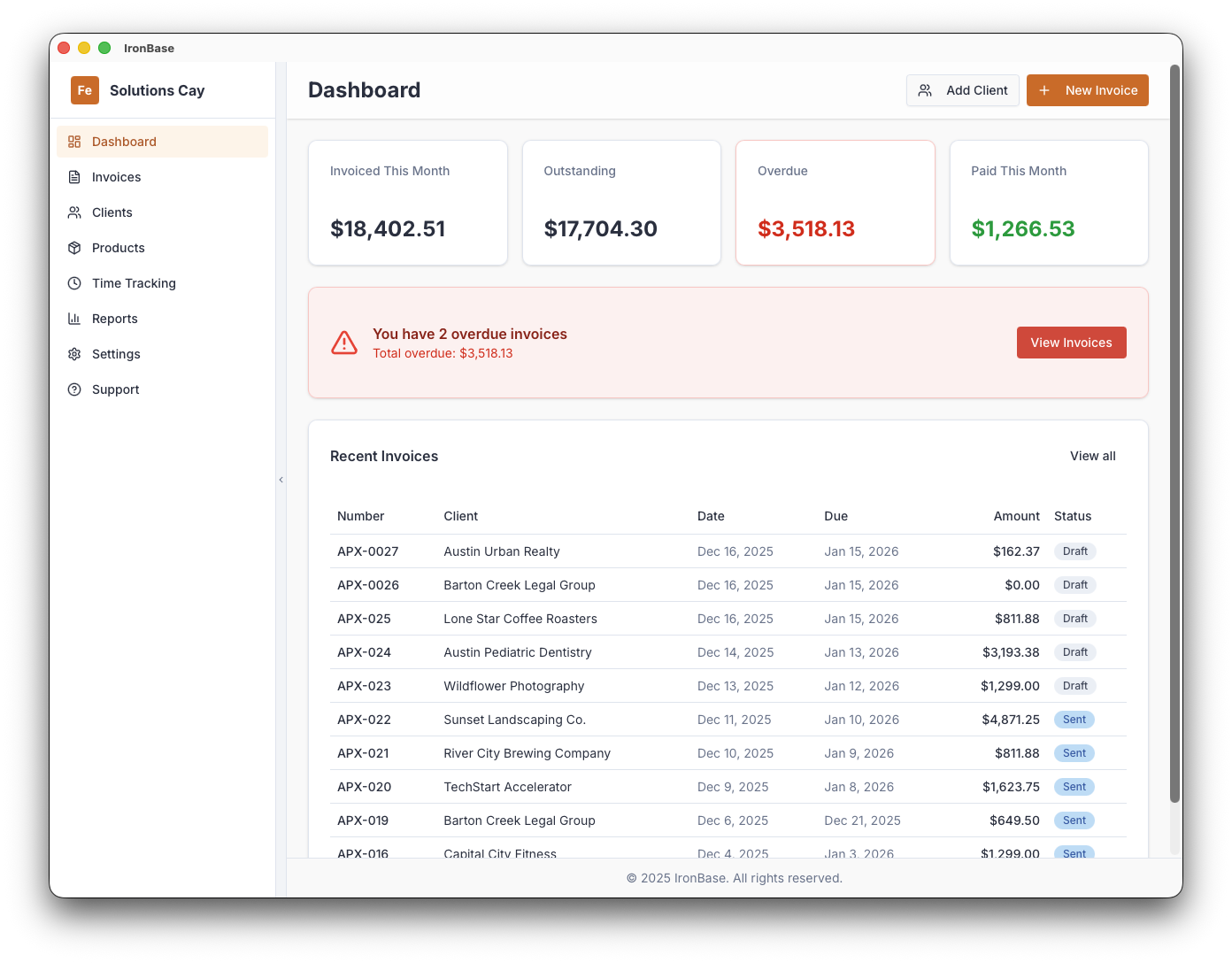Click the overdue warning triangle icon
Viewport: 1232px width, 963px height.
(x=344, y=342)
